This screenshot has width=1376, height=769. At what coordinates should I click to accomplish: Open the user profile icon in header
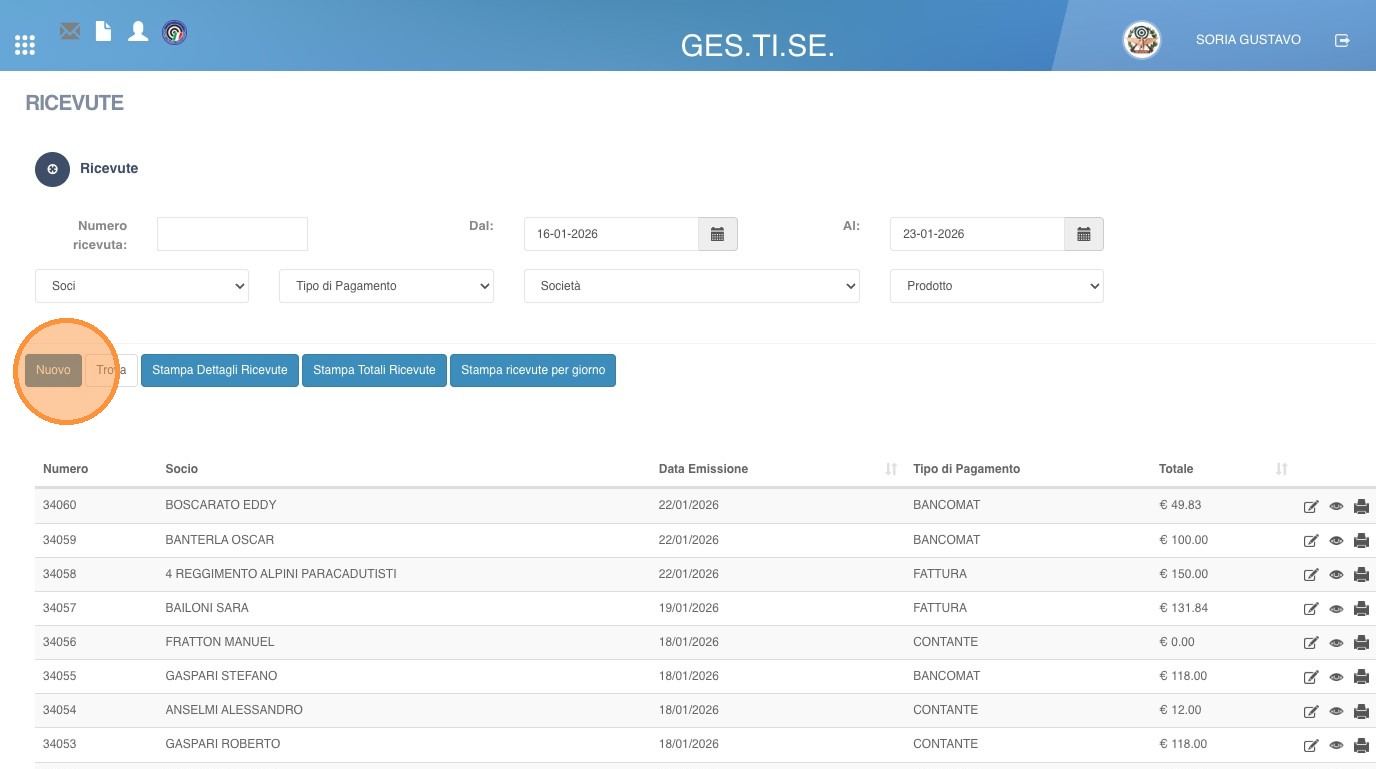(x=138, y=31)
